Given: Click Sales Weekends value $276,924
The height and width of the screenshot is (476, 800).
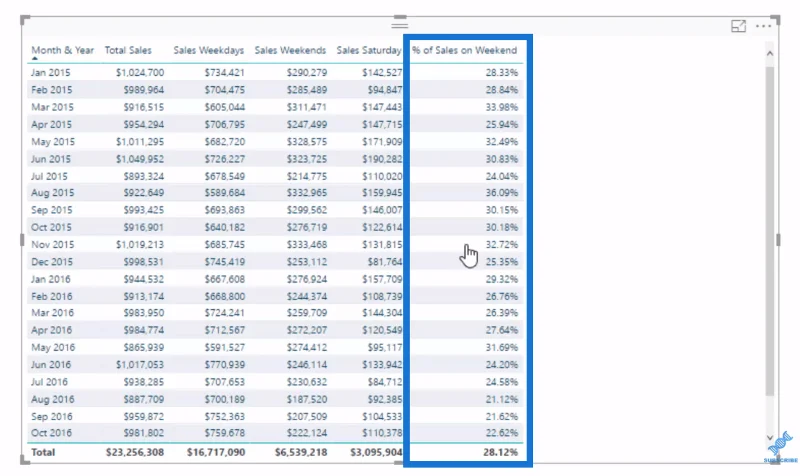Looking at the screenshot, I should [x=307, y=280].
